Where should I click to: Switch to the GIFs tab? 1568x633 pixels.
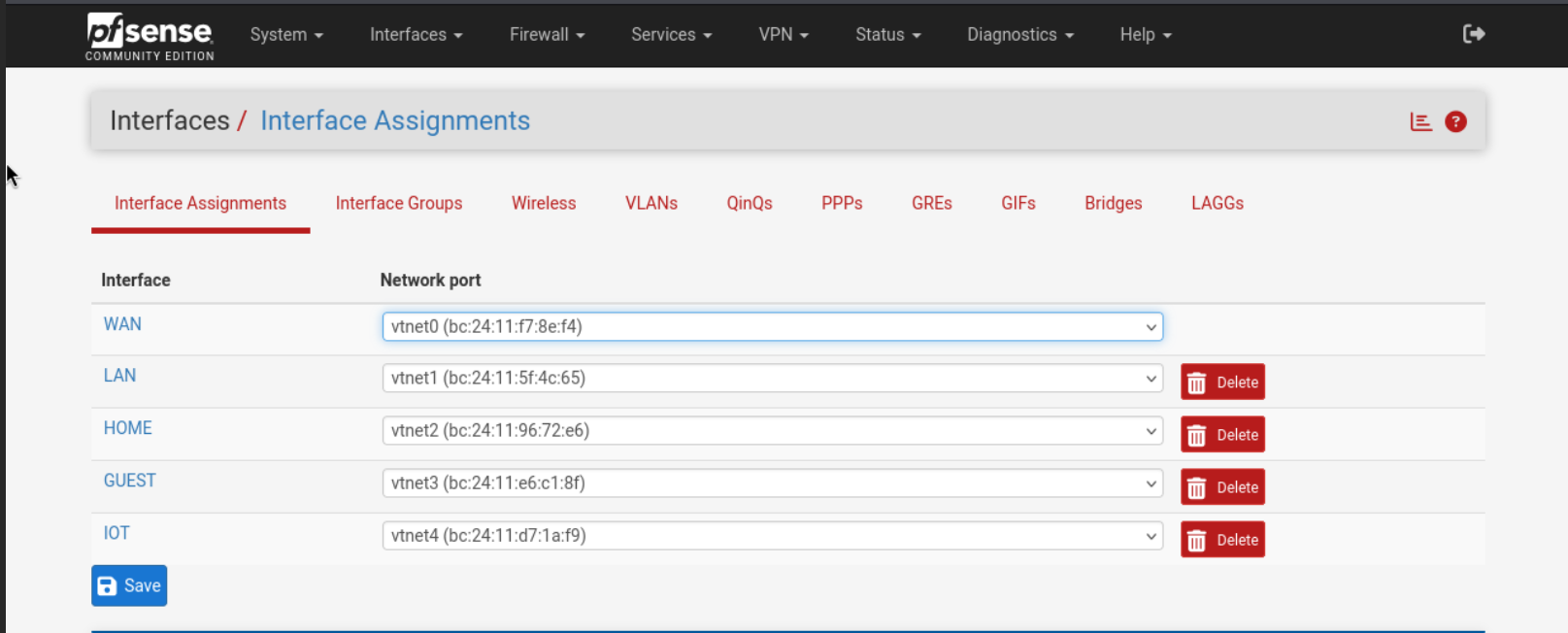pos(1018,204)
